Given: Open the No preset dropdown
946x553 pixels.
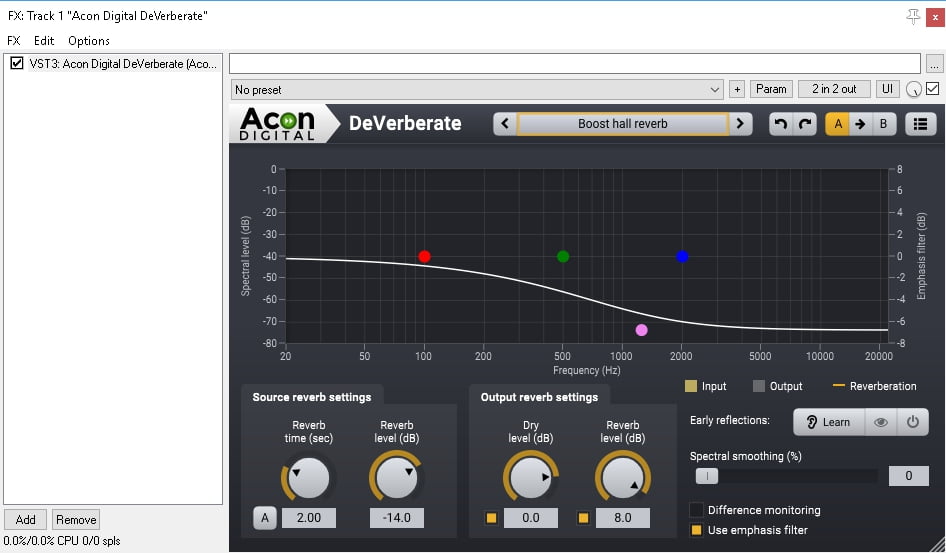Looking at the screenshot, I should click(x=477, y=90).
